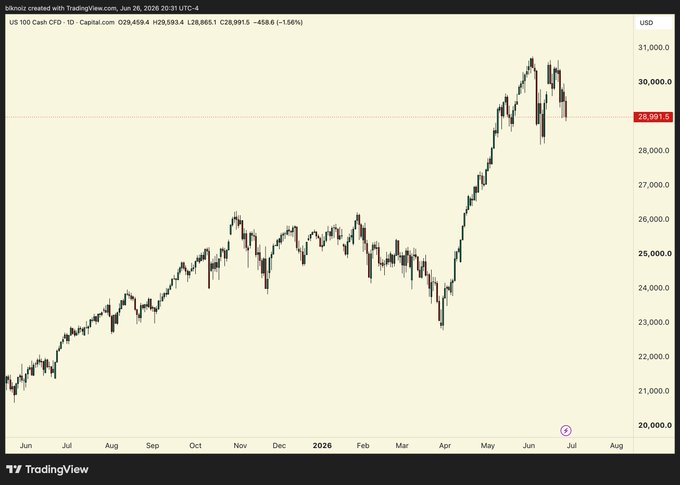
Task: Click the Apr time axis label
Action: 445,446
